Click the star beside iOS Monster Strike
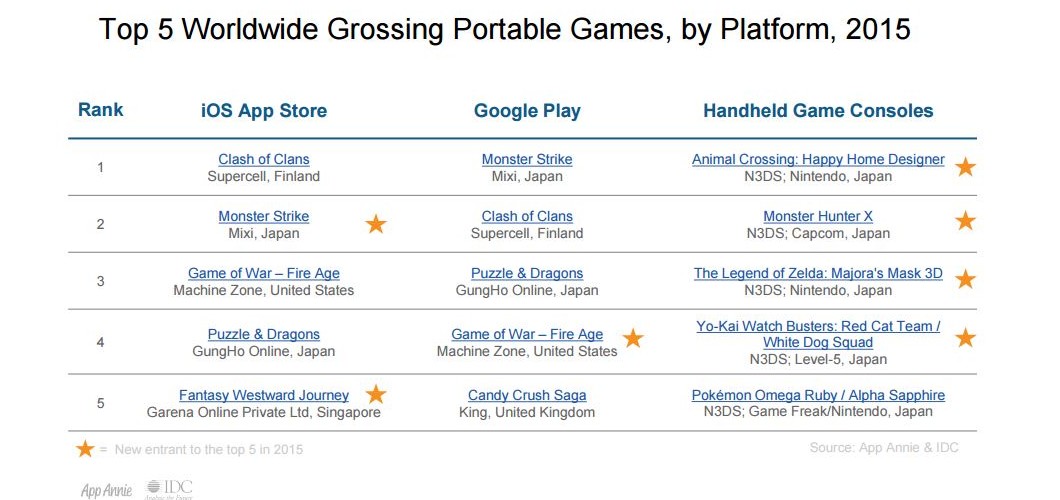 coord(376,224)
